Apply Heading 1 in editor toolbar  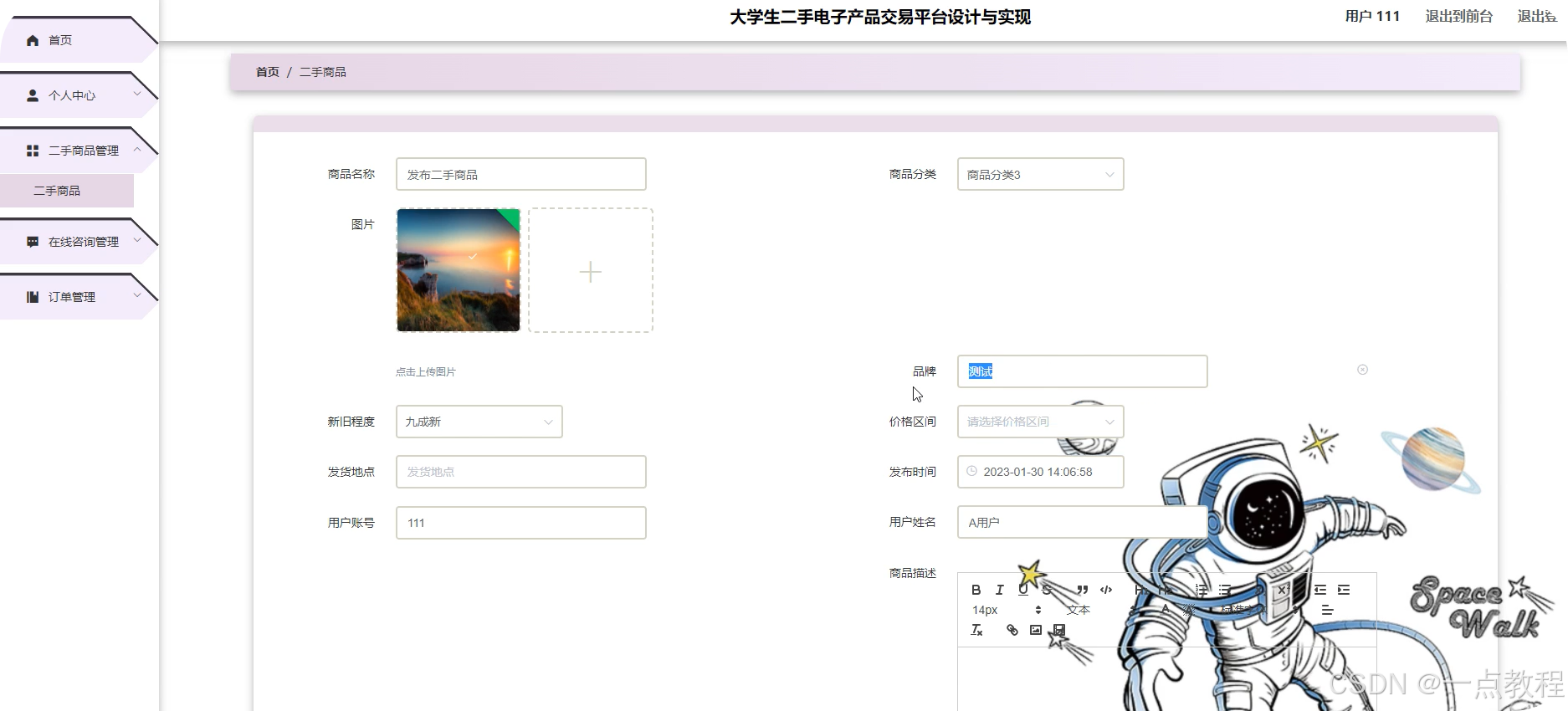(x=1141, y=590)
